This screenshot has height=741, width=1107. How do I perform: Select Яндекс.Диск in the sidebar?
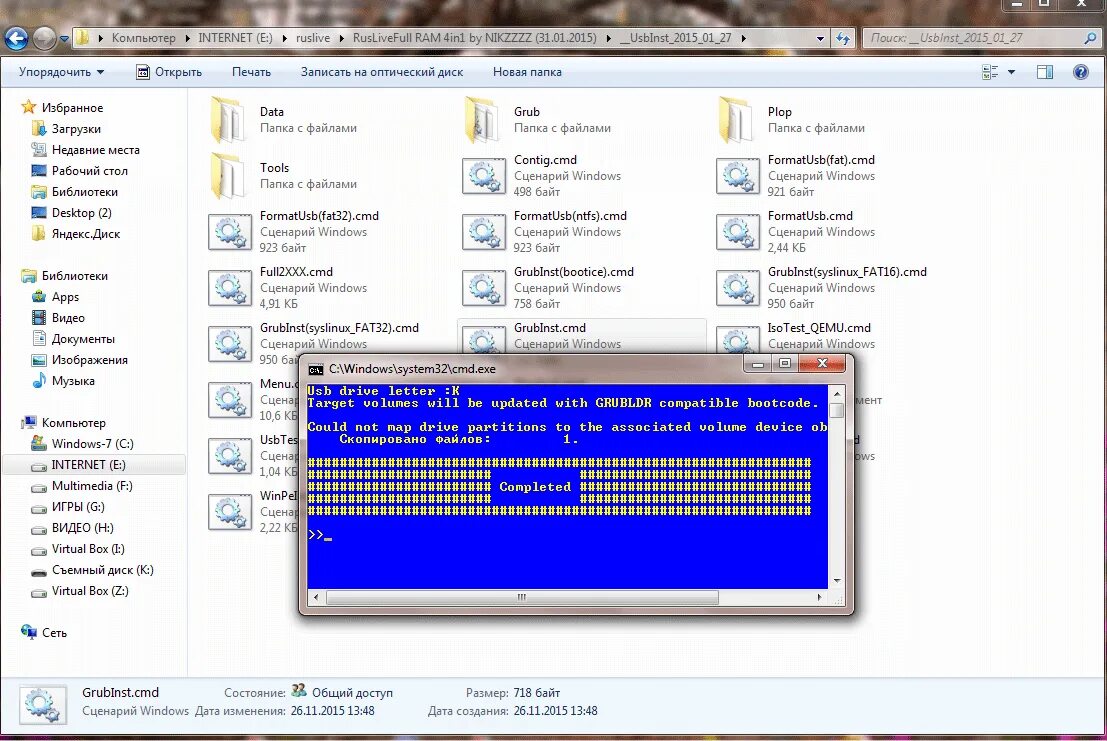point(85,234)
